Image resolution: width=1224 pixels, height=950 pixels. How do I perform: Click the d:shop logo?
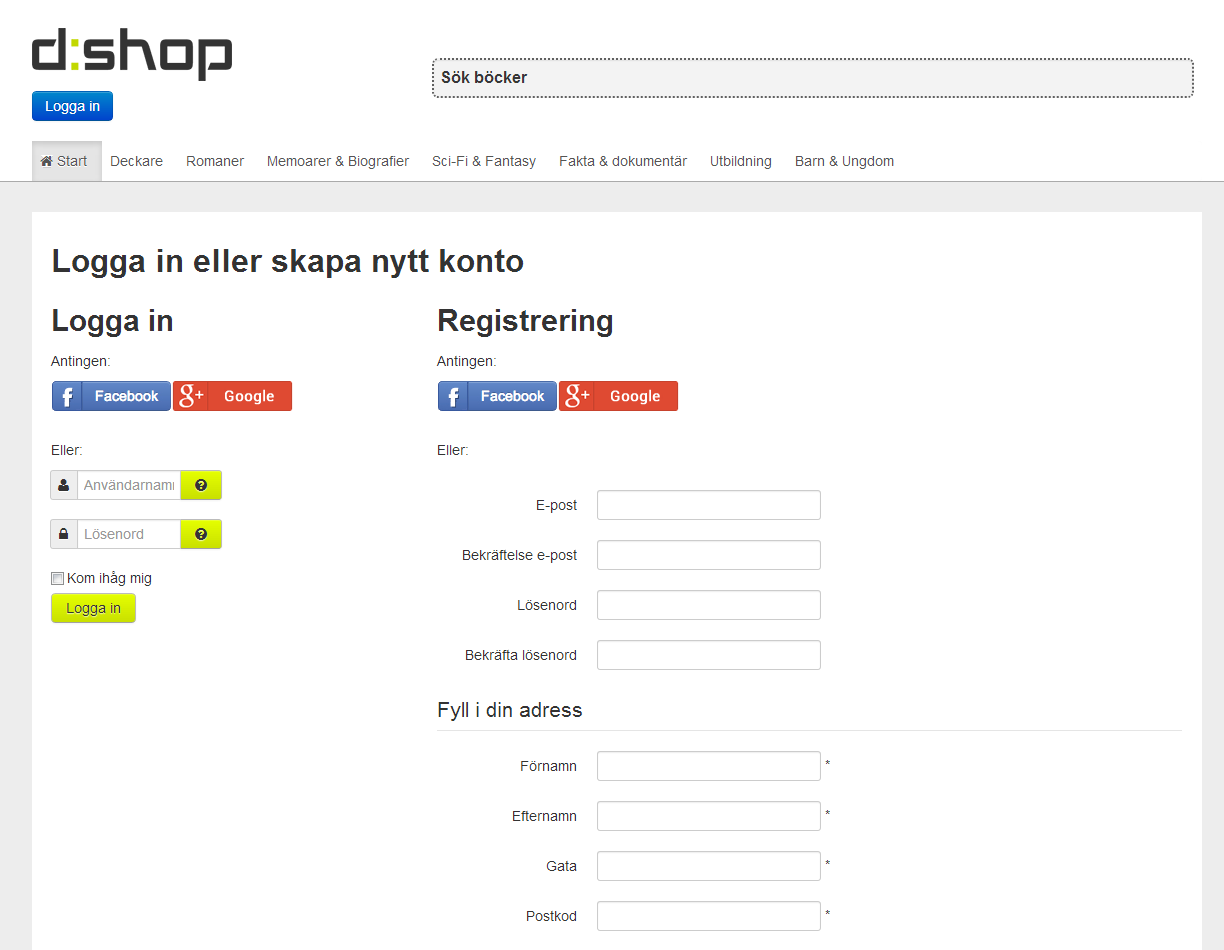click(x=132, y=55)
